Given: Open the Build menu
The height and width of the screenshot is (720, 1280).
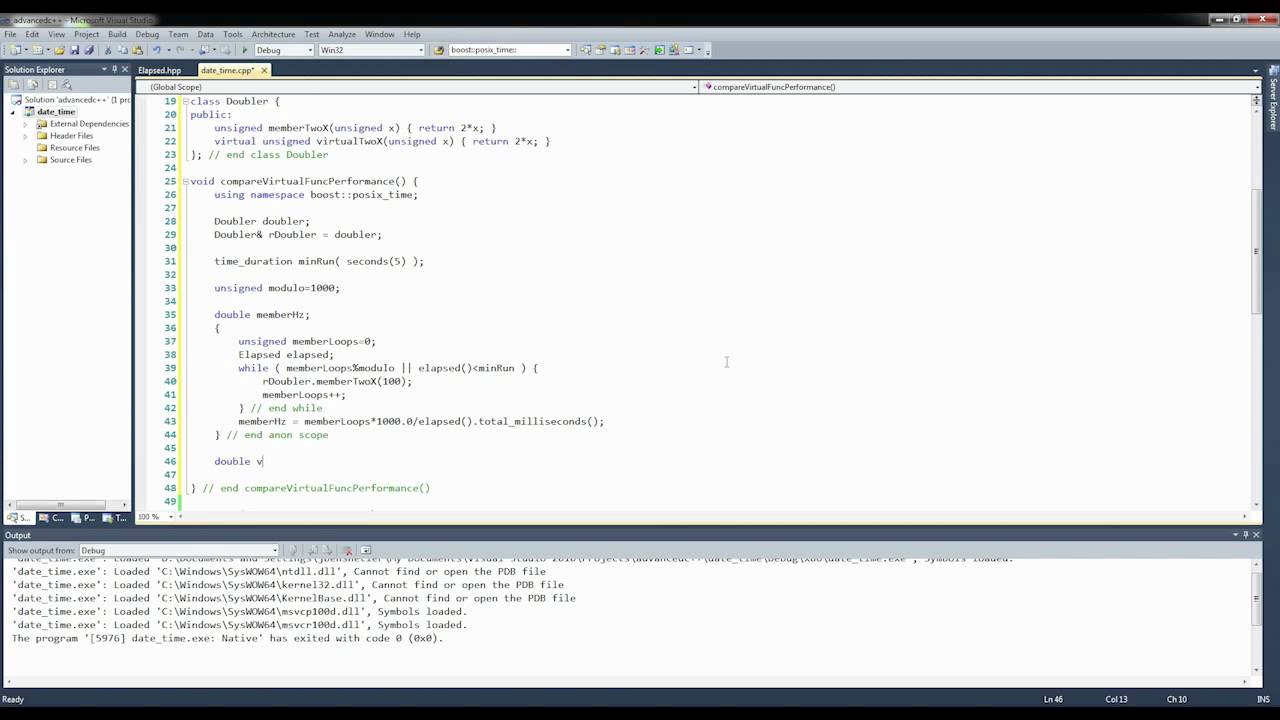Looking at the screenshot, I should tap(117, 34).
